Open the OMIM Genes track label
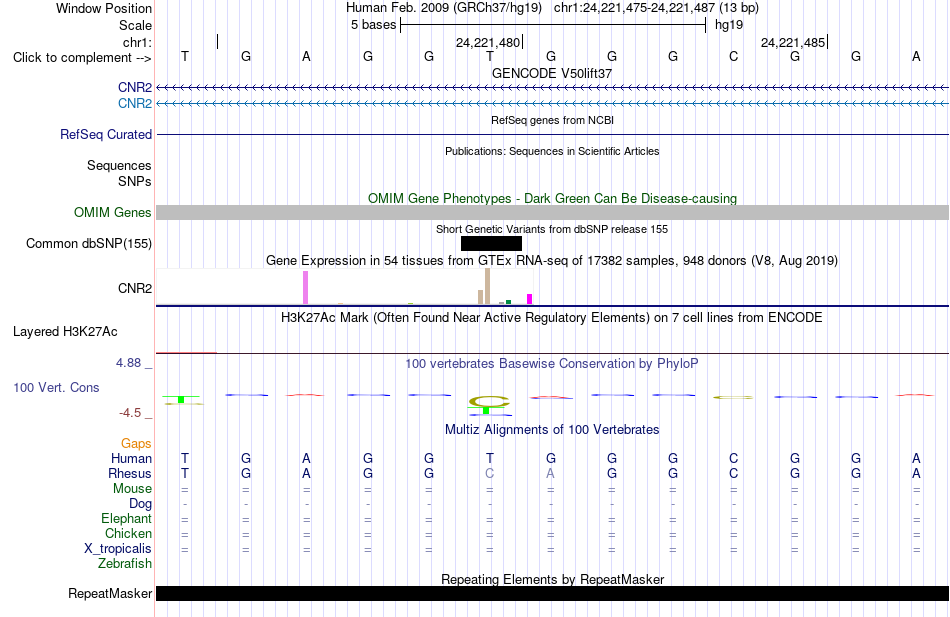 click(x=113, y=212)
